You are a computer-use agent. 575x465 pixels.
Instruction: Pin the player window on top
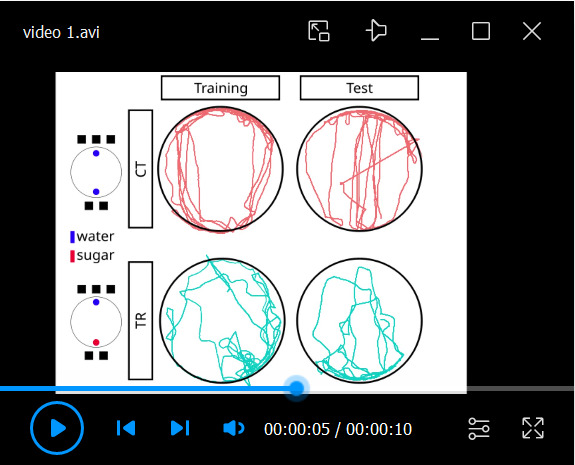[376, 30]
